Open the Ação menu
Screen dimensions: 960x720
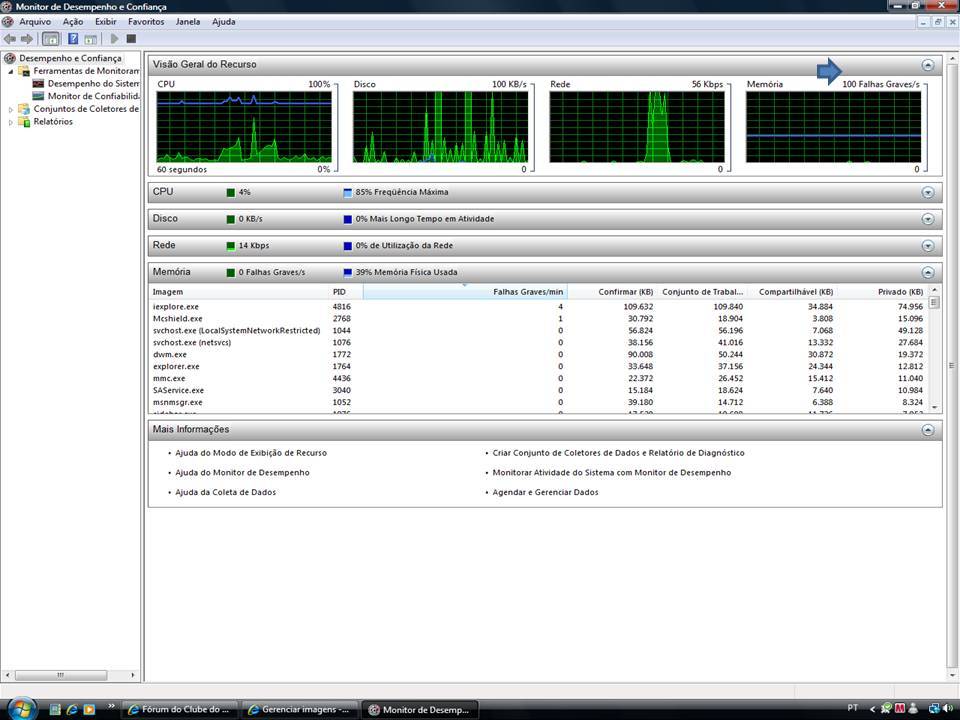(73, 21)
